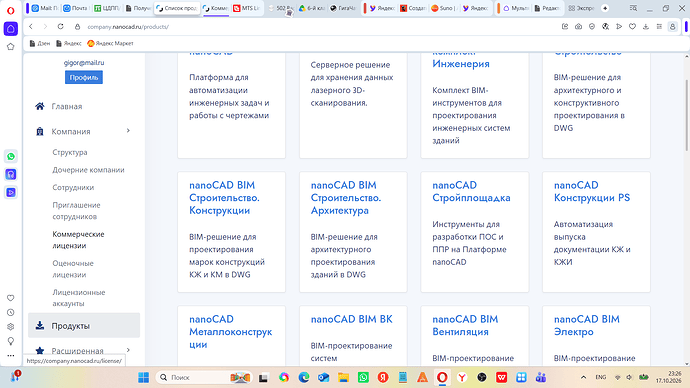Open the Windows Start menu
690x388 pixels.
[x=143, y=377]
